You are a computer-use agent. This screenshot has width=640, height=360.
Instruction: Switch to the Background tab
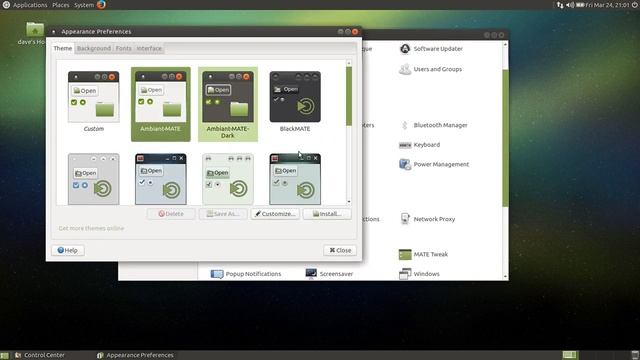[x=94, y=48]
